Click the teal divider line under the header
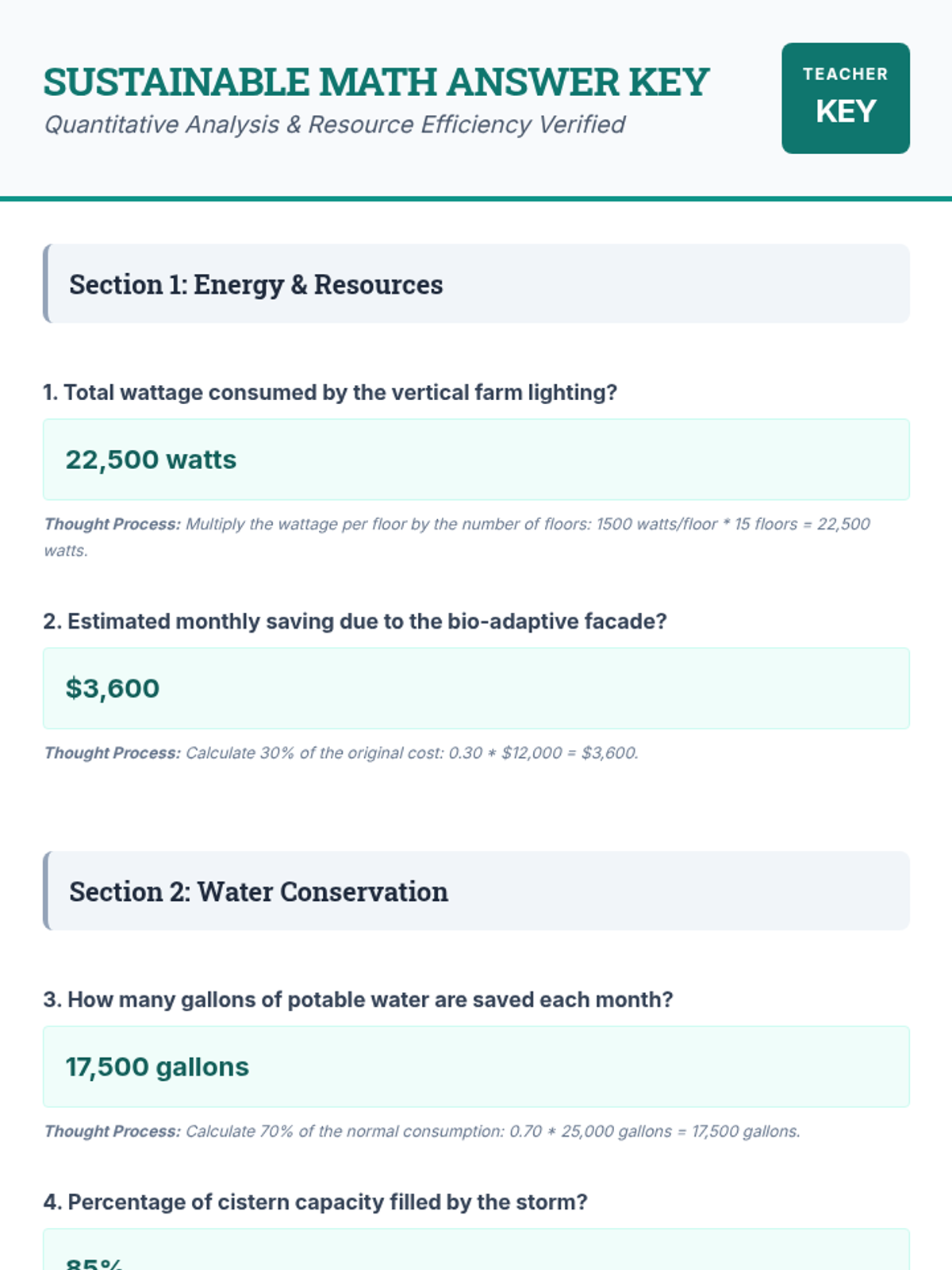Viewport: 952px width, 1270px height. [x=476, y=198]
